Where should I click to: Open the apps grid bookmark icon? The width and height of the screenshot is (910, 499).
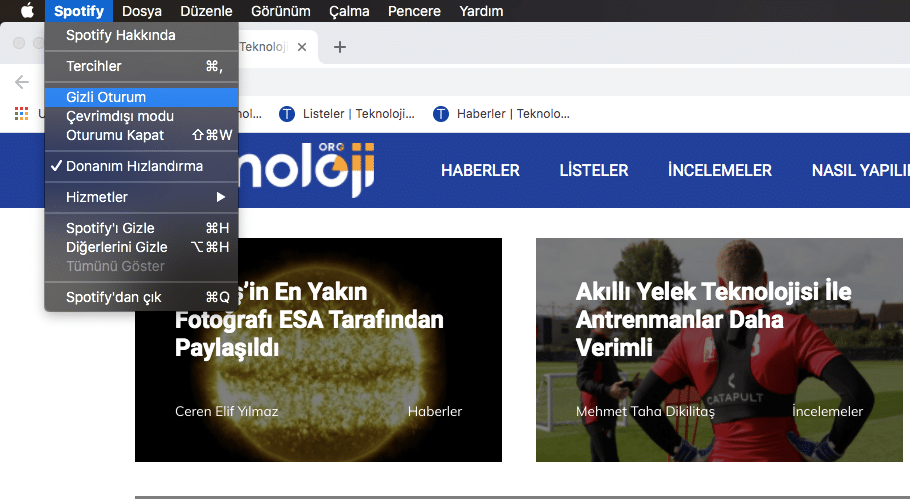[x=21, y=114]
